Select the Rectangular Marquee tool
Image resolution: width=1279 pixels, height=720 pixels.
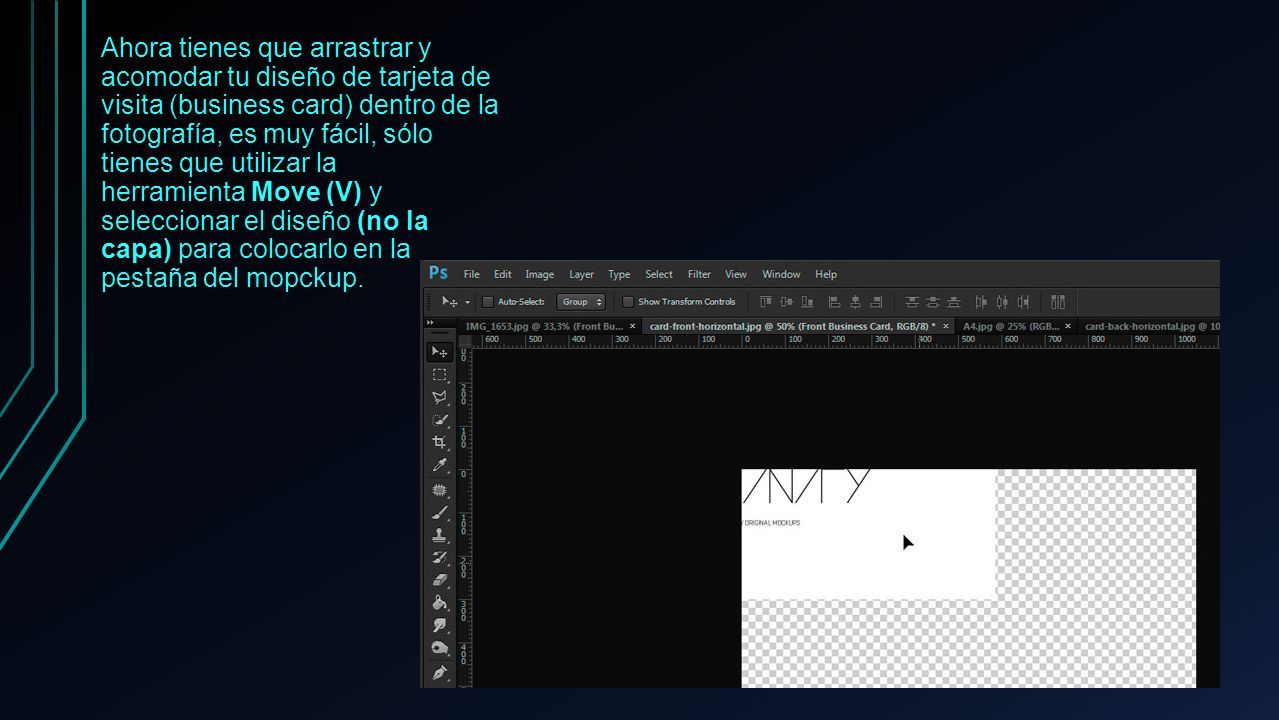[x=439, y=375]
